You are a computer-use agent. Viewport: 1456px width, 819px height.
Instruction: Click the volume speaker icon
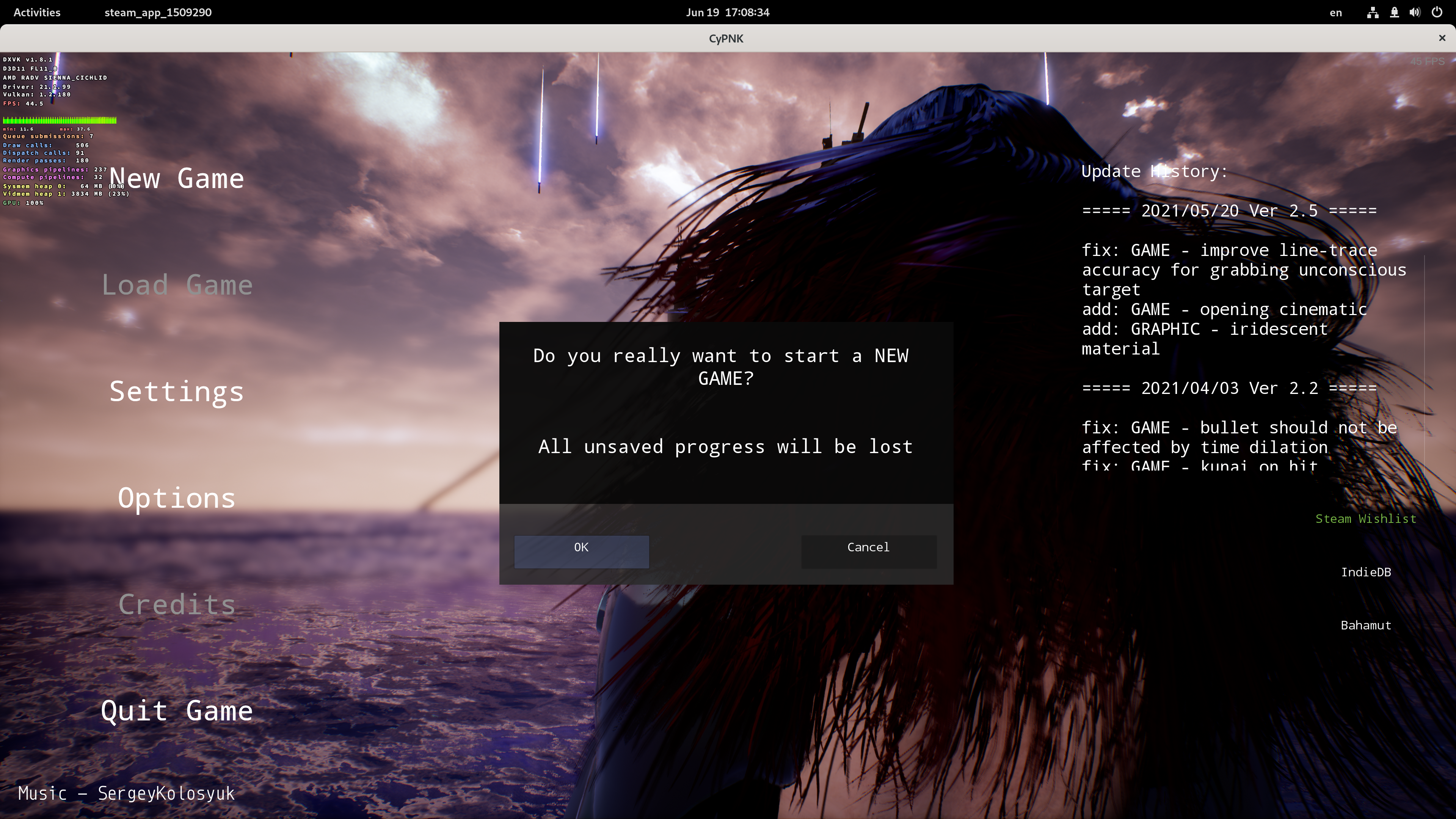click(x=1415, y=13)
